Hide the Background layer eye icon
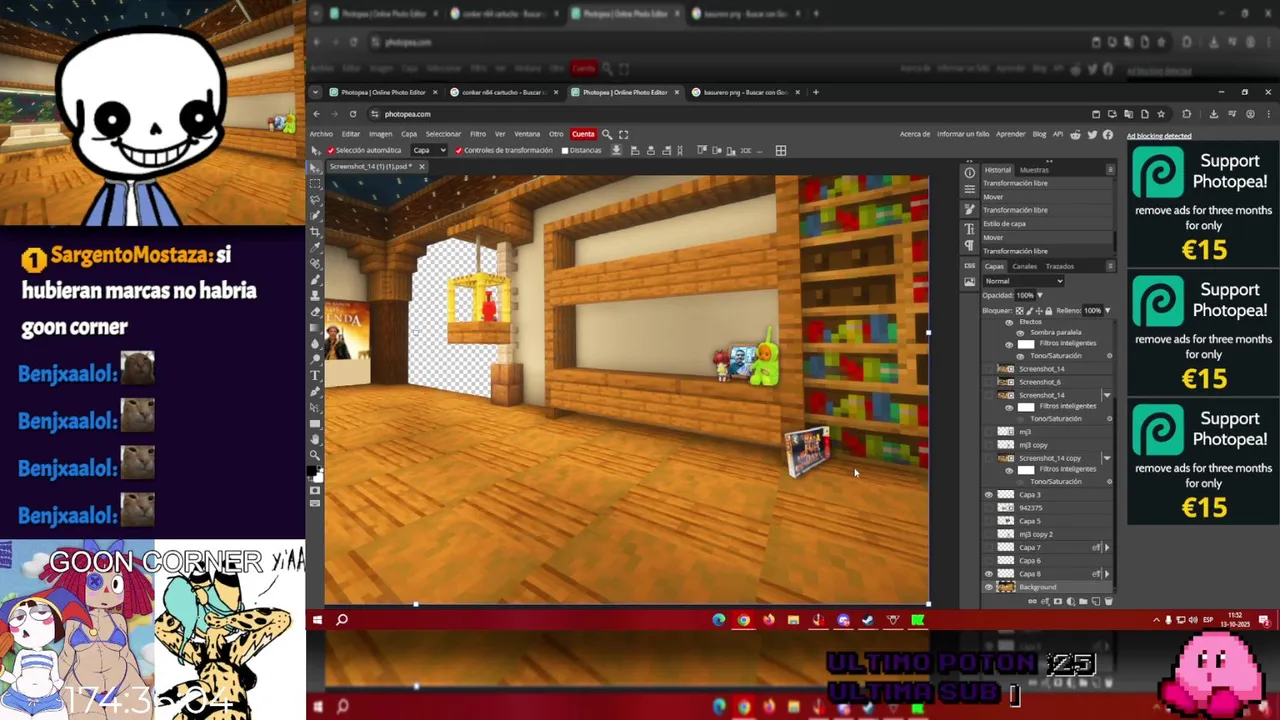The height and width of the screenshot is (720, 1280). point(989,587)
